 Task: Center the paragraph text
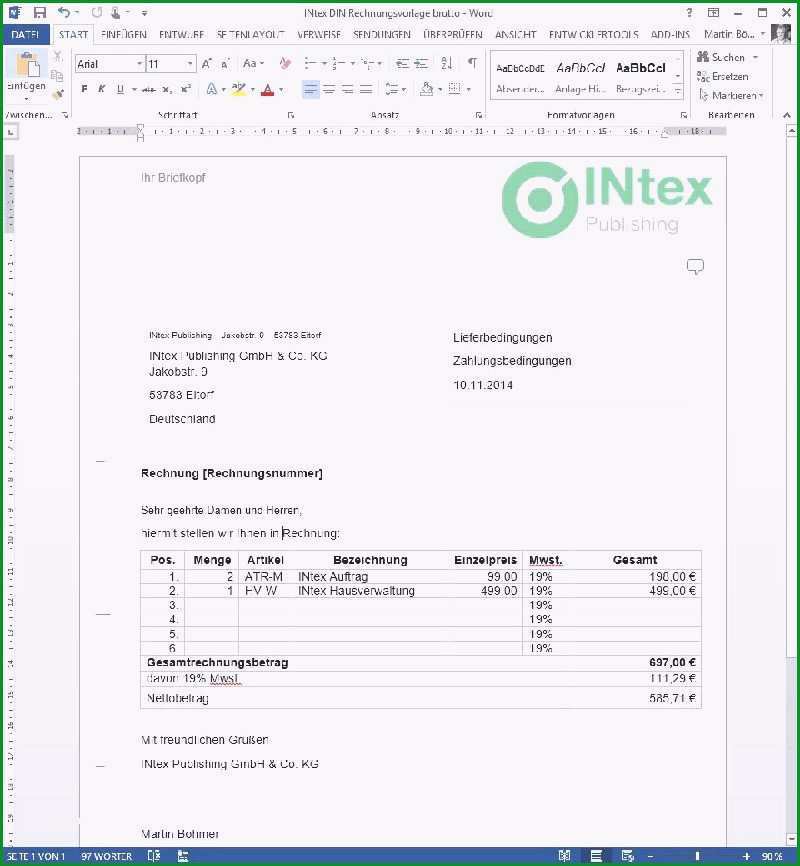tap(329, 89)
